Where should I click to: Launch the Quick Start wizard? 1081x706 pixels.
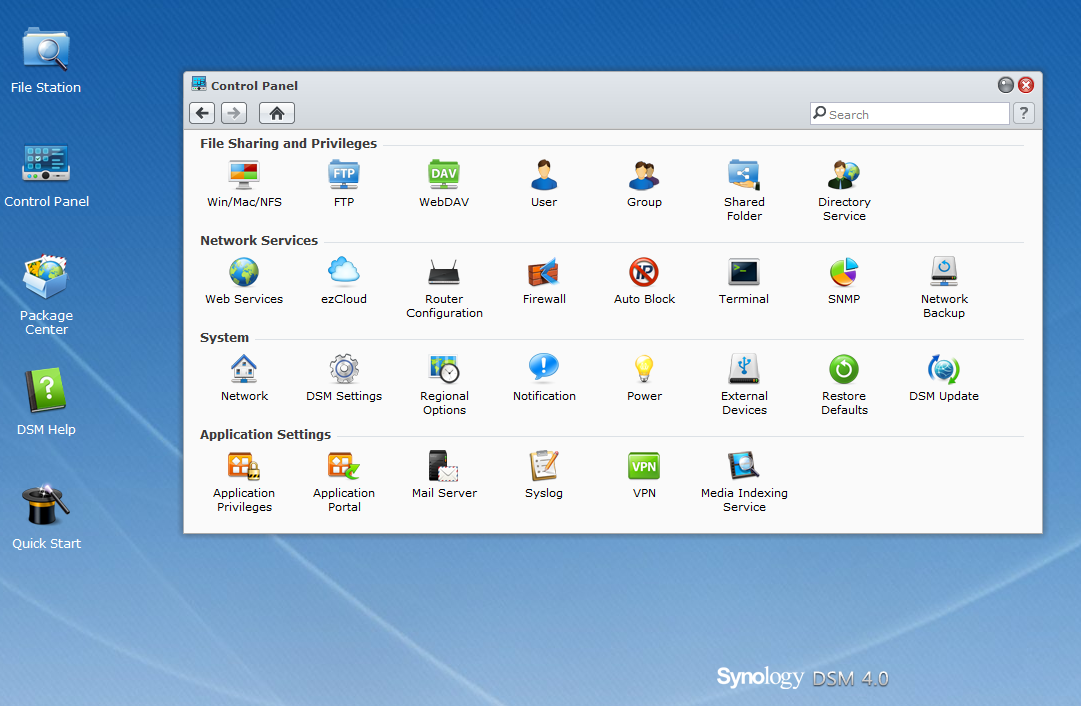46,516
